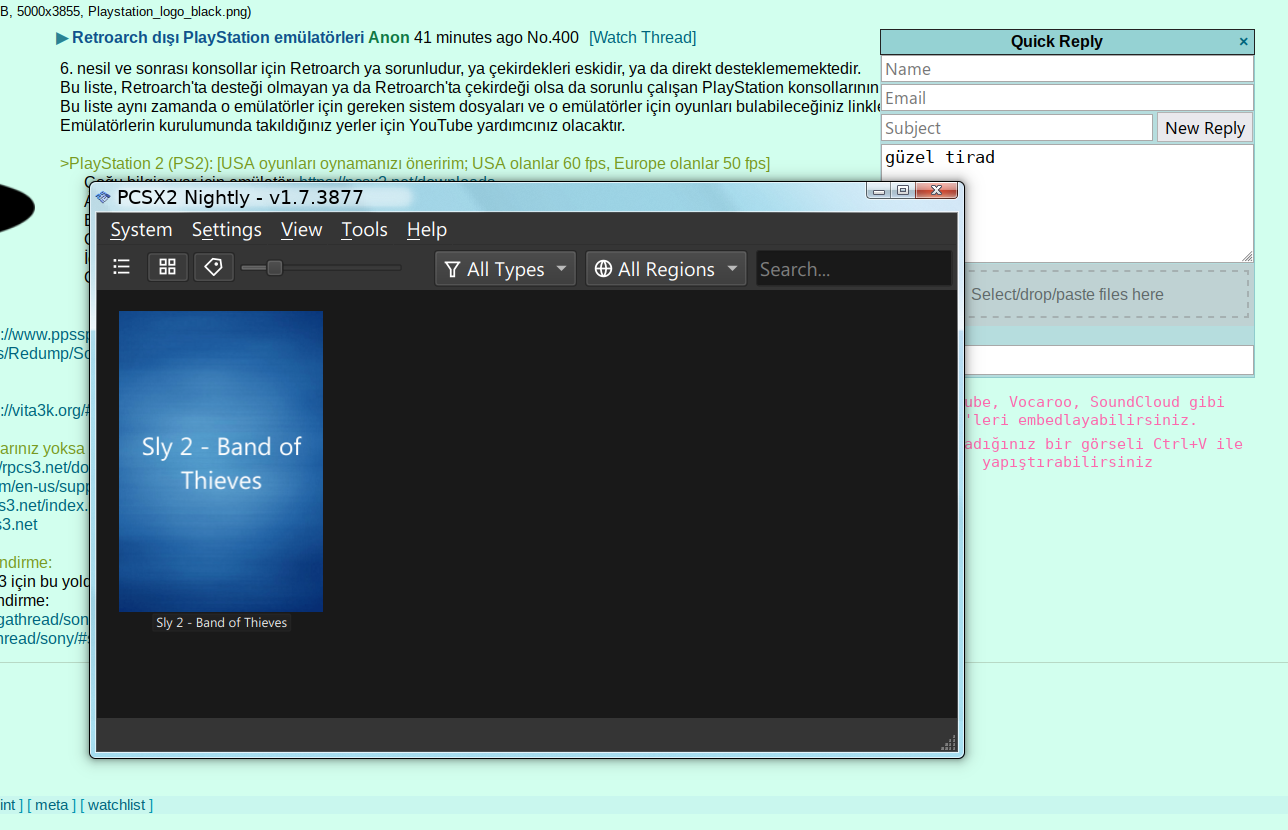Click the PCSX2 game Search field

pyautogui.click(x=853, y=268)
